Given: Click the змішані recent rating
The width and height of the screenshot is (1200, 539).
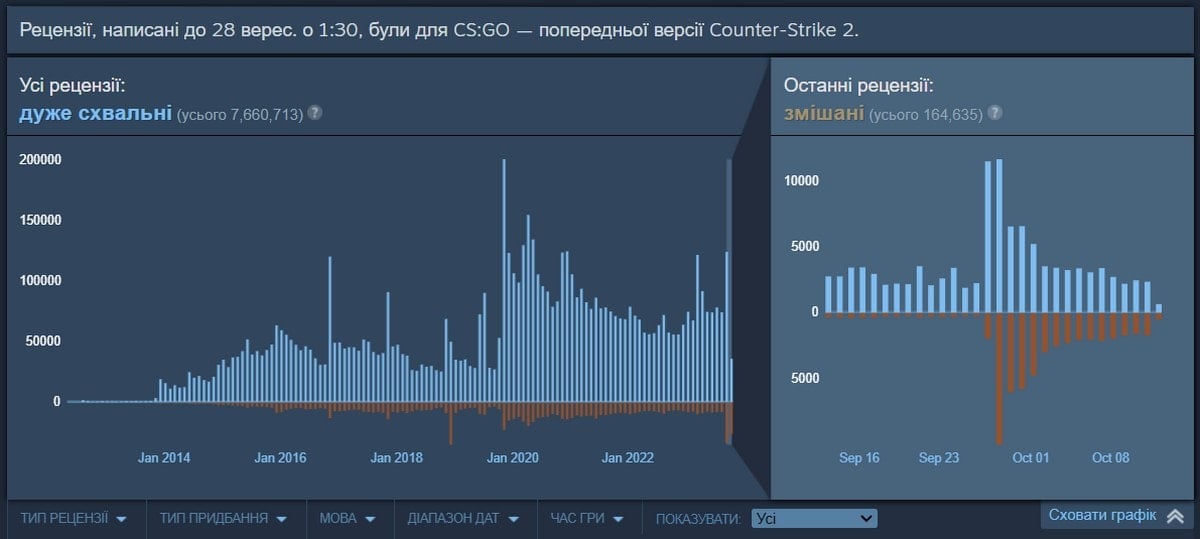Looking at the screenshot, I should (824, 113).
